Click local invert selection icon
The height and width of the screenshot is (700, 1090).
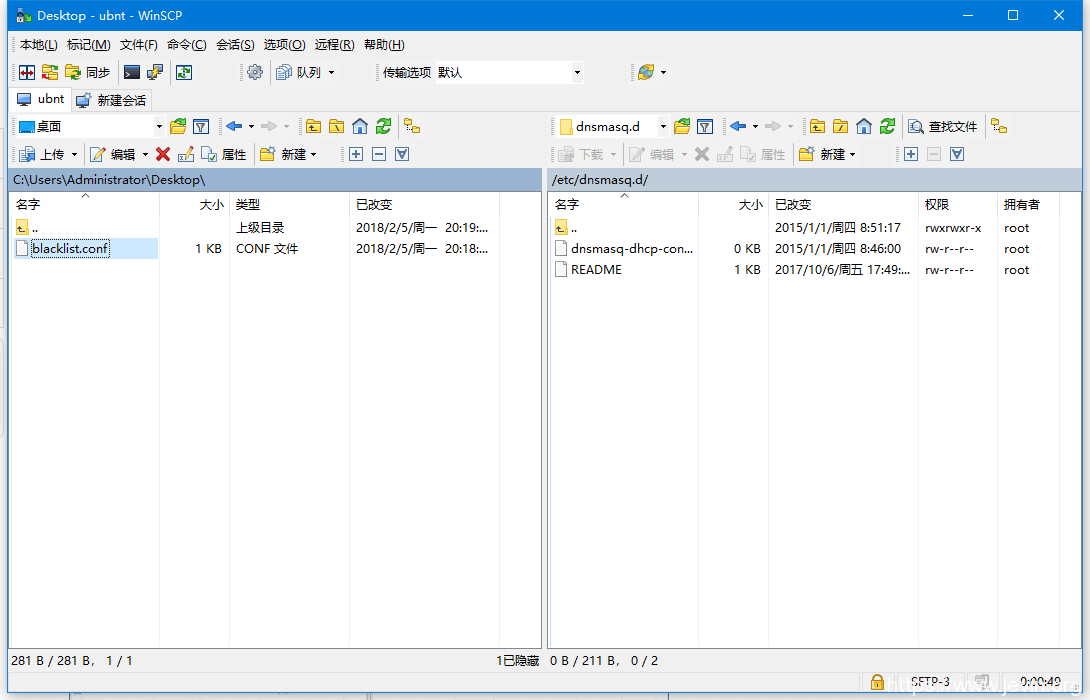pyautogui.click(x=402, y=154)
